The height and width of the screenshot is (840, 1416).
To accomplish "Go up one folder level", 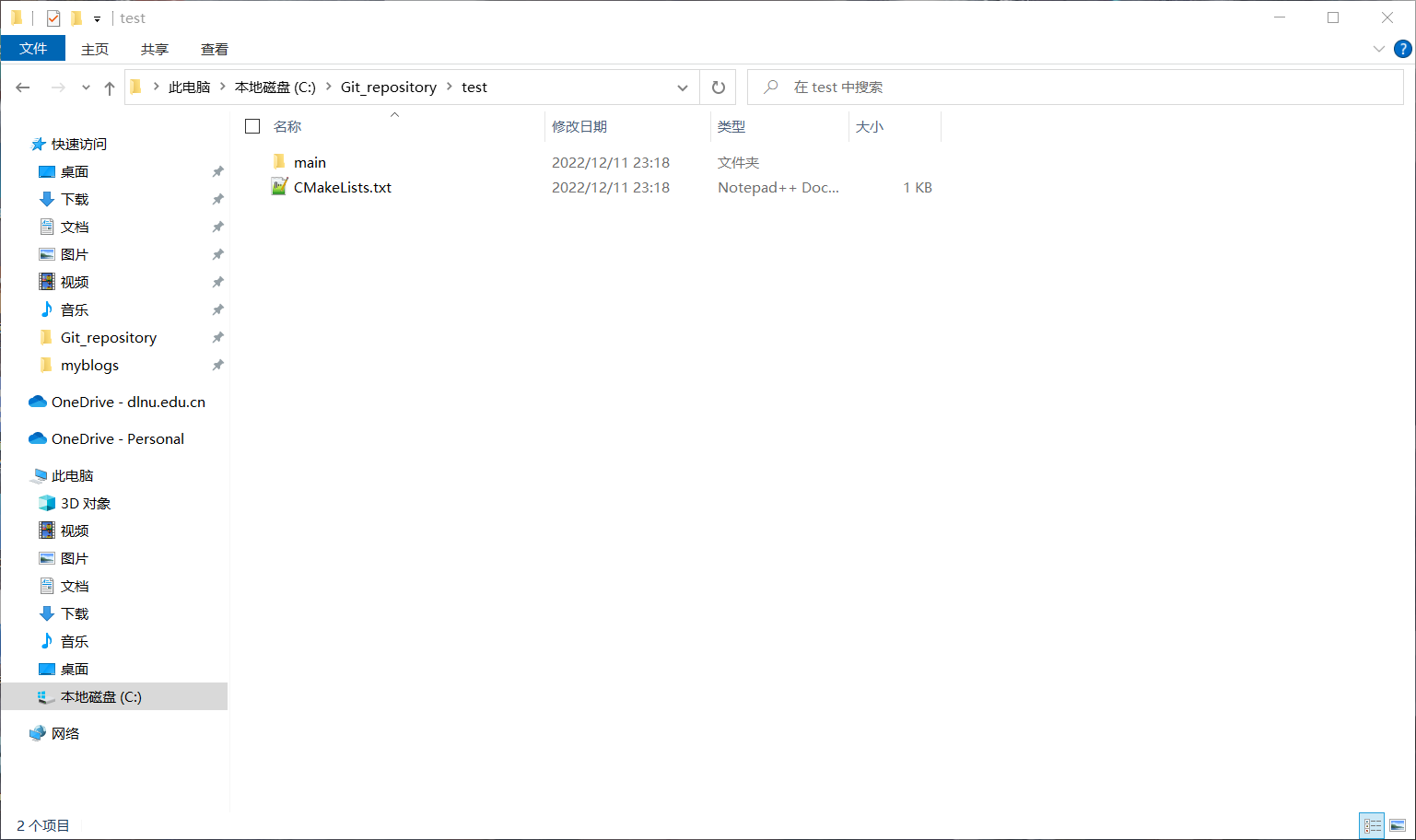I will 110,87.
